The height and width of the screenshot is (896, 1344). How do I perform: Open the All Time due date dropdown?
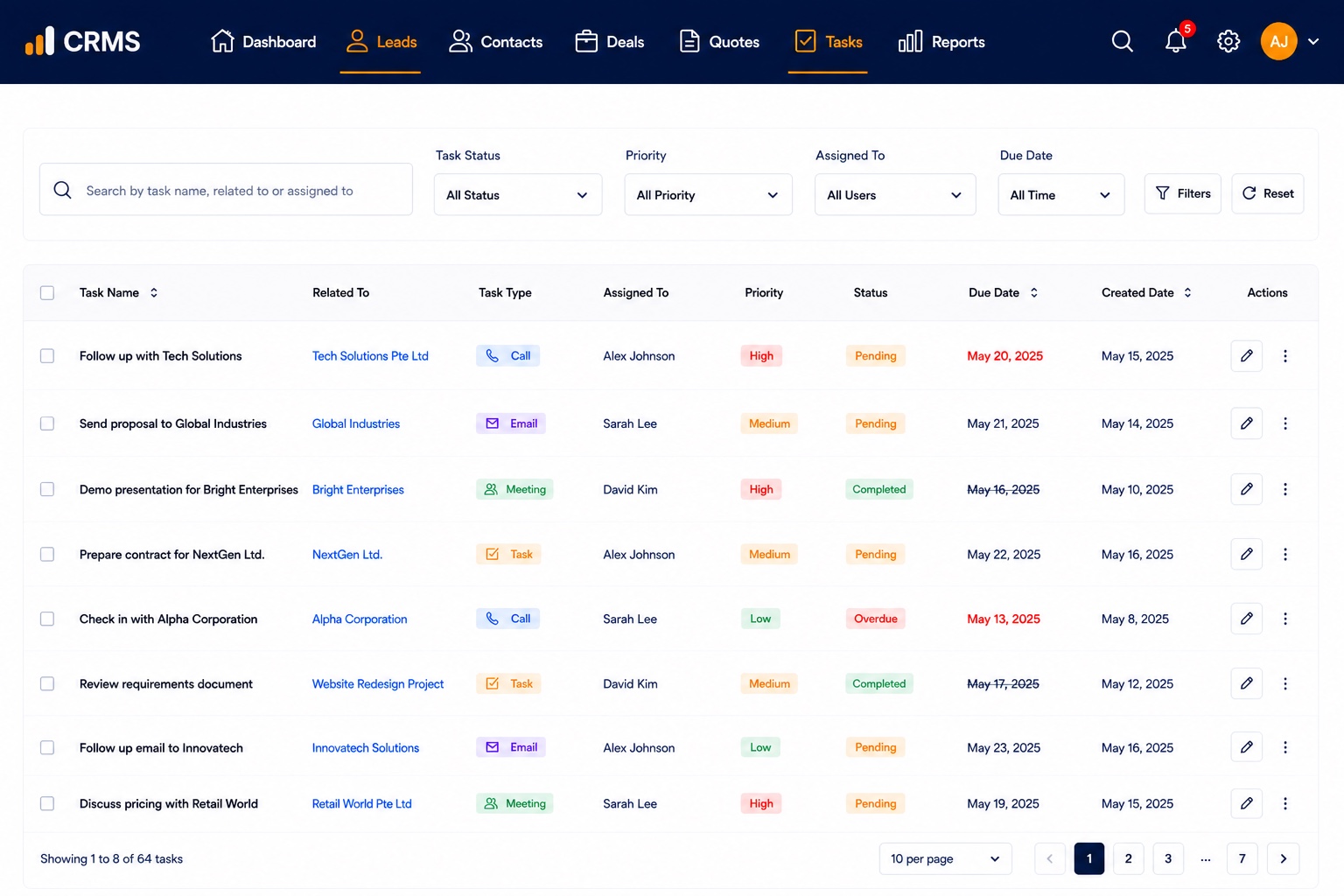point(1060,194)
